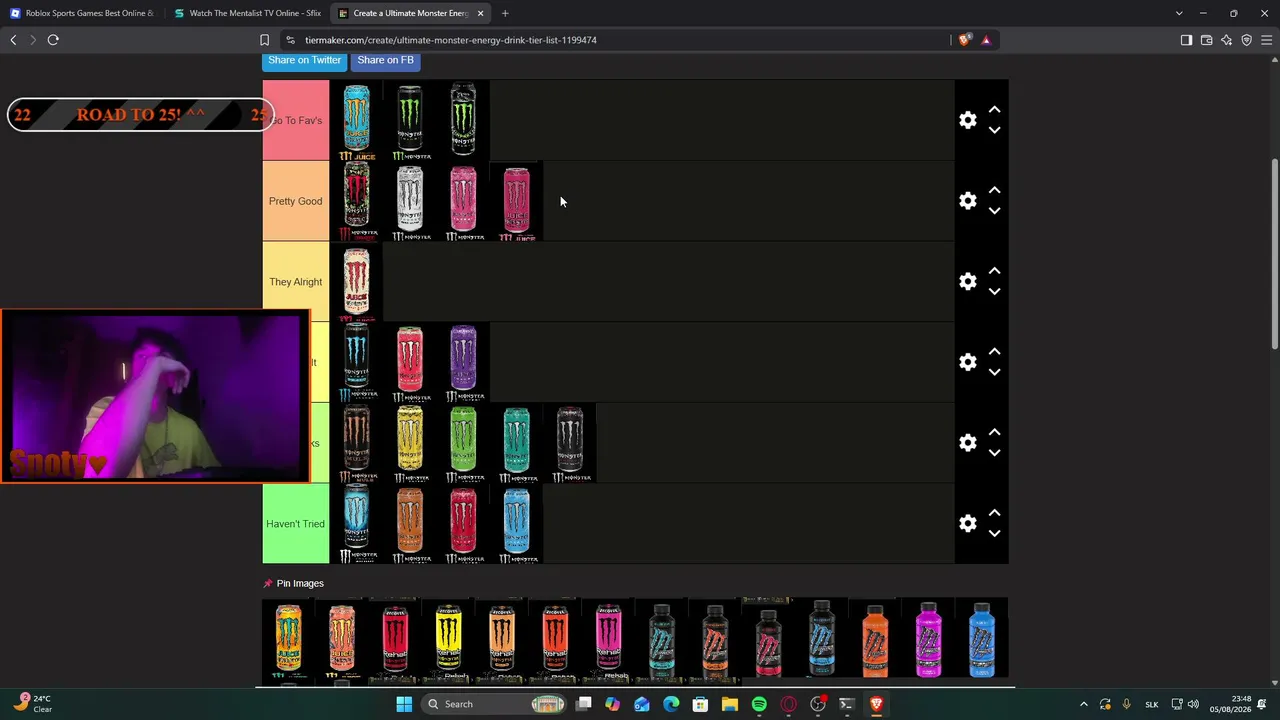The height and width of the screenshot is (720, 1280).
Task: Open Brave Shields lion icon
Action: click(964, 40)
